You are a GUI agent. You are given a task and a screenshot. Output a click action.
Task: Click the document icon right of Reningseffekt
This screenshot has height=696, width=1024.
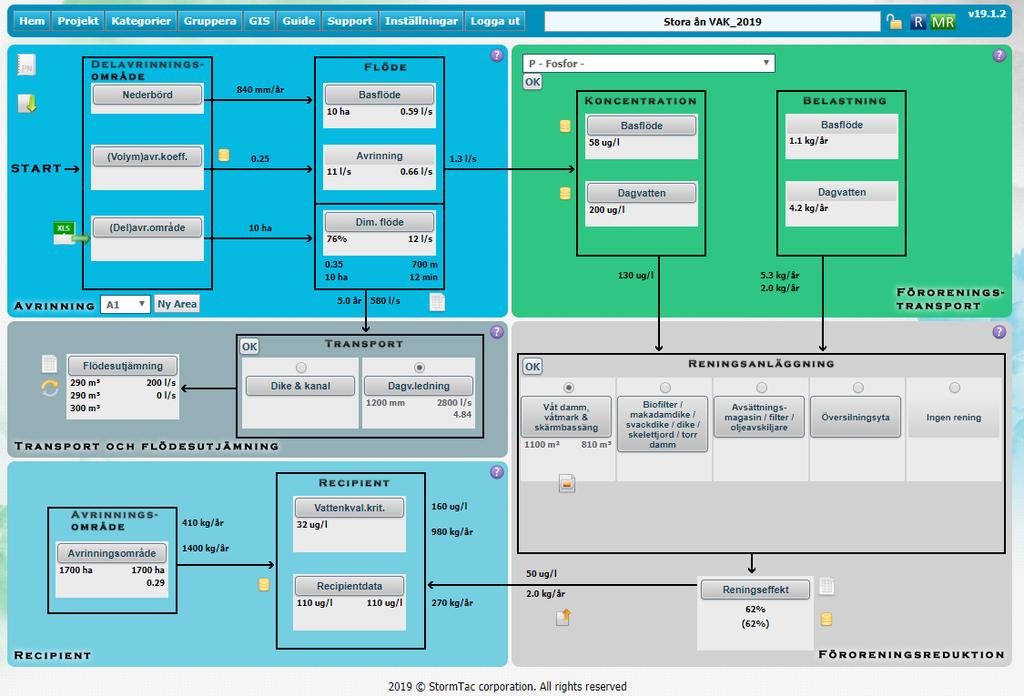point(827,586)
